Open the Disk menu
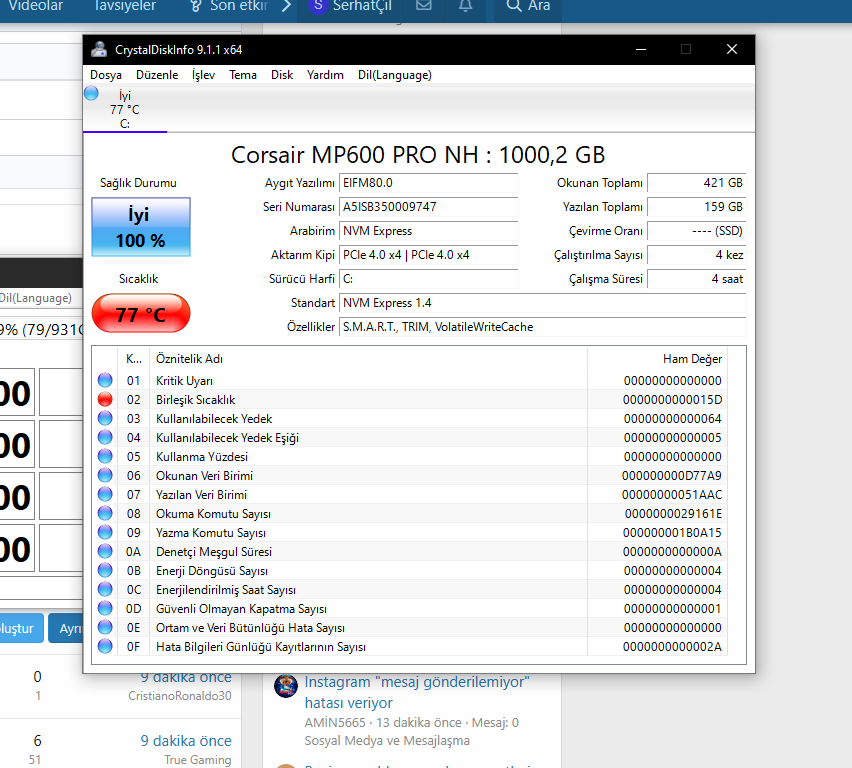Image resolution: width=852 pixels, height=768 pixels. tap(282, 75)
